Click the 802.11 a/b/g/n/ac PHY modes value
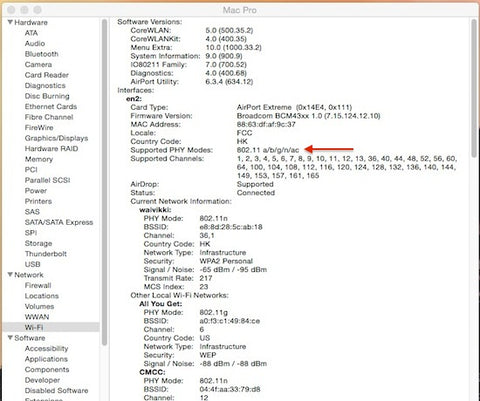 pos(268,150)
